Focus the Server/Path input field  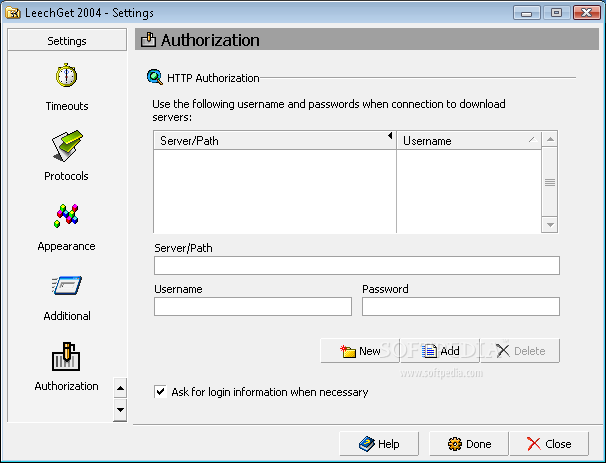(357, 266)
